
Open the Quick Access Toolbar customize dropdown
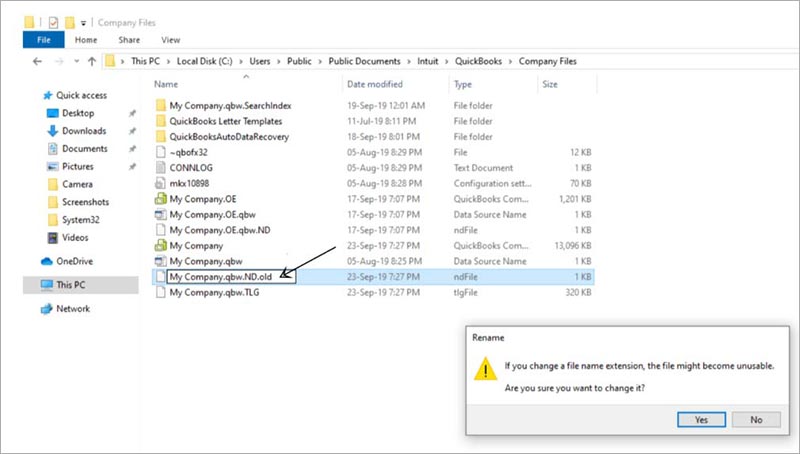83,23
